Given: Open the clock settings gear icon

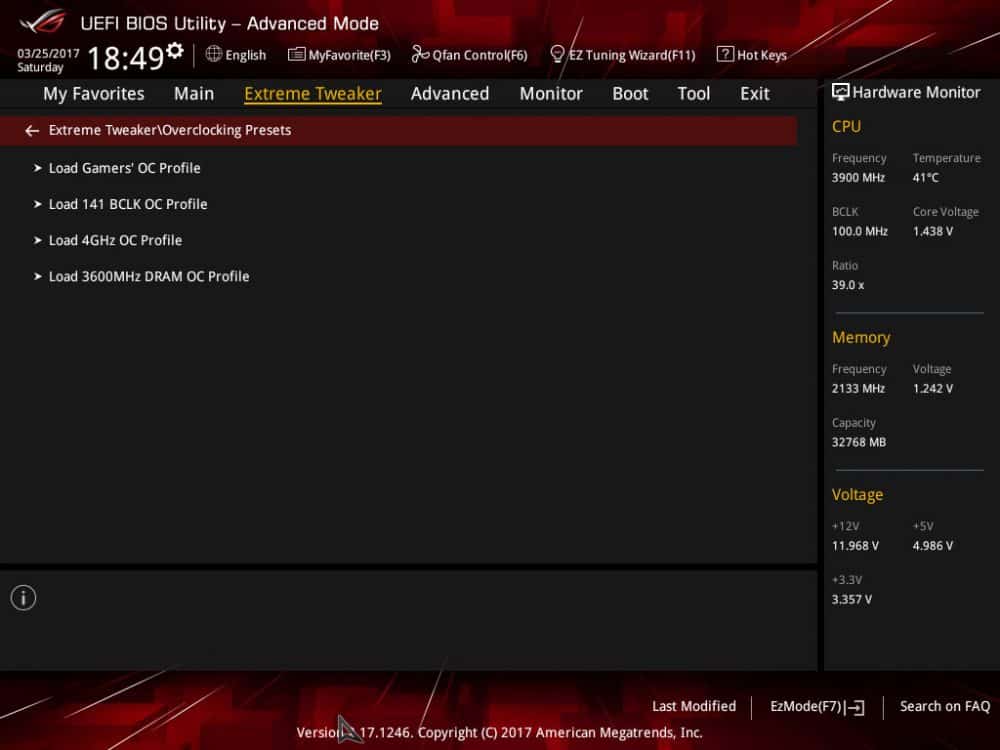Looking at the screenshot, I should coord(175,50).
